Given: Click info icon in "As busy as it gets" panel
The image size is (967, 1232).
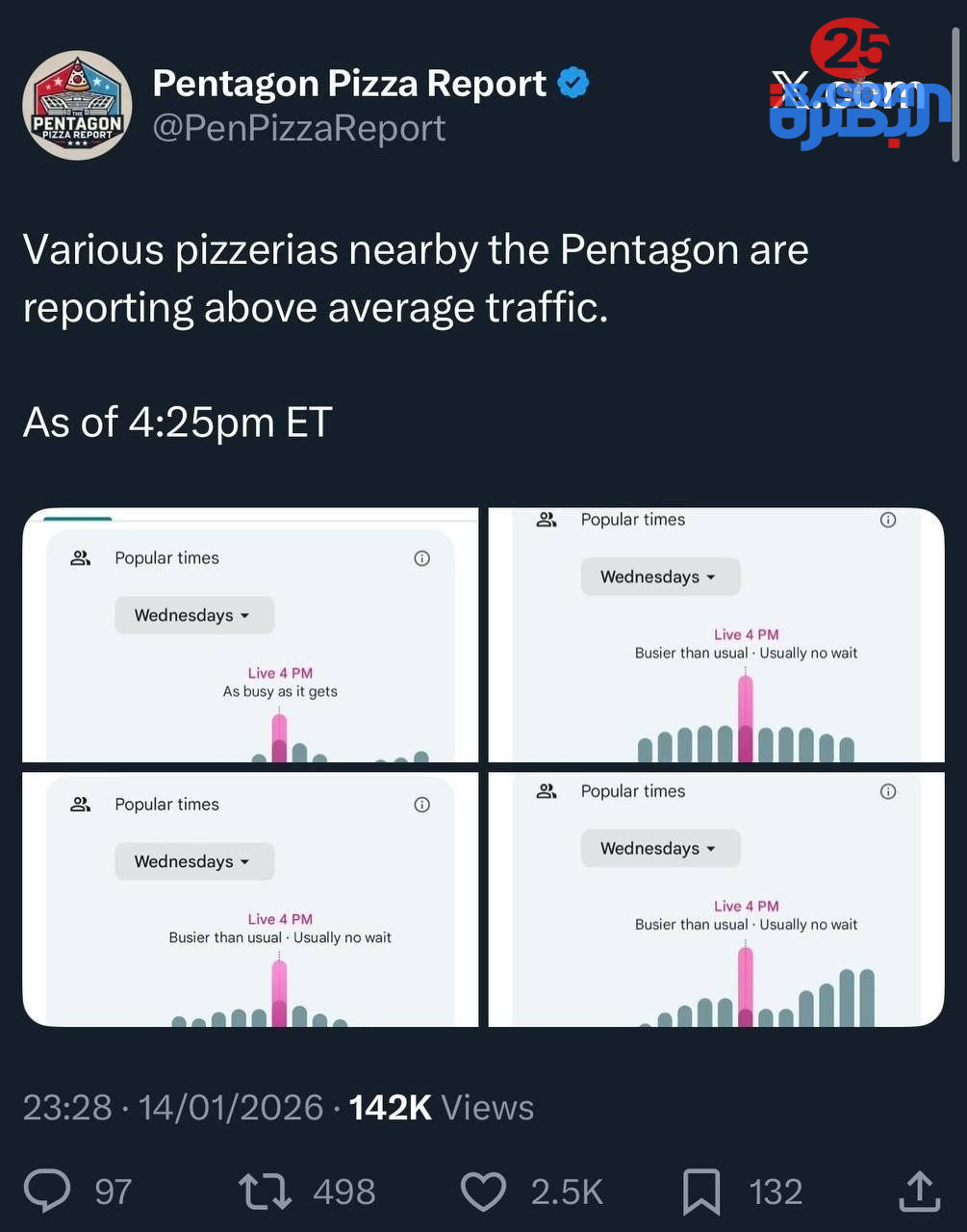Looking at the screenshot, I should coord(421,558).
